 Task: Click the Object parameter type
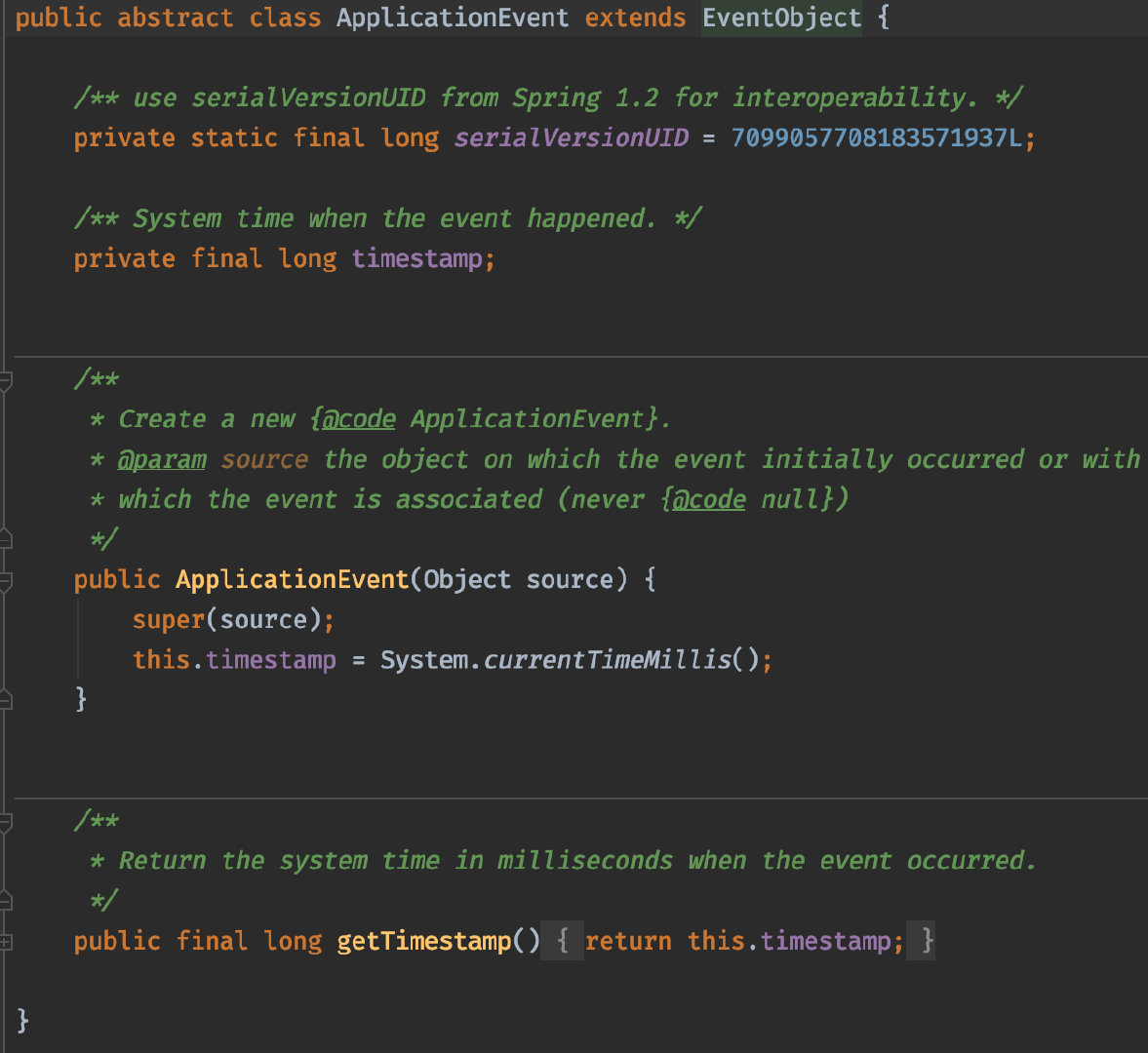pos(467,579)
